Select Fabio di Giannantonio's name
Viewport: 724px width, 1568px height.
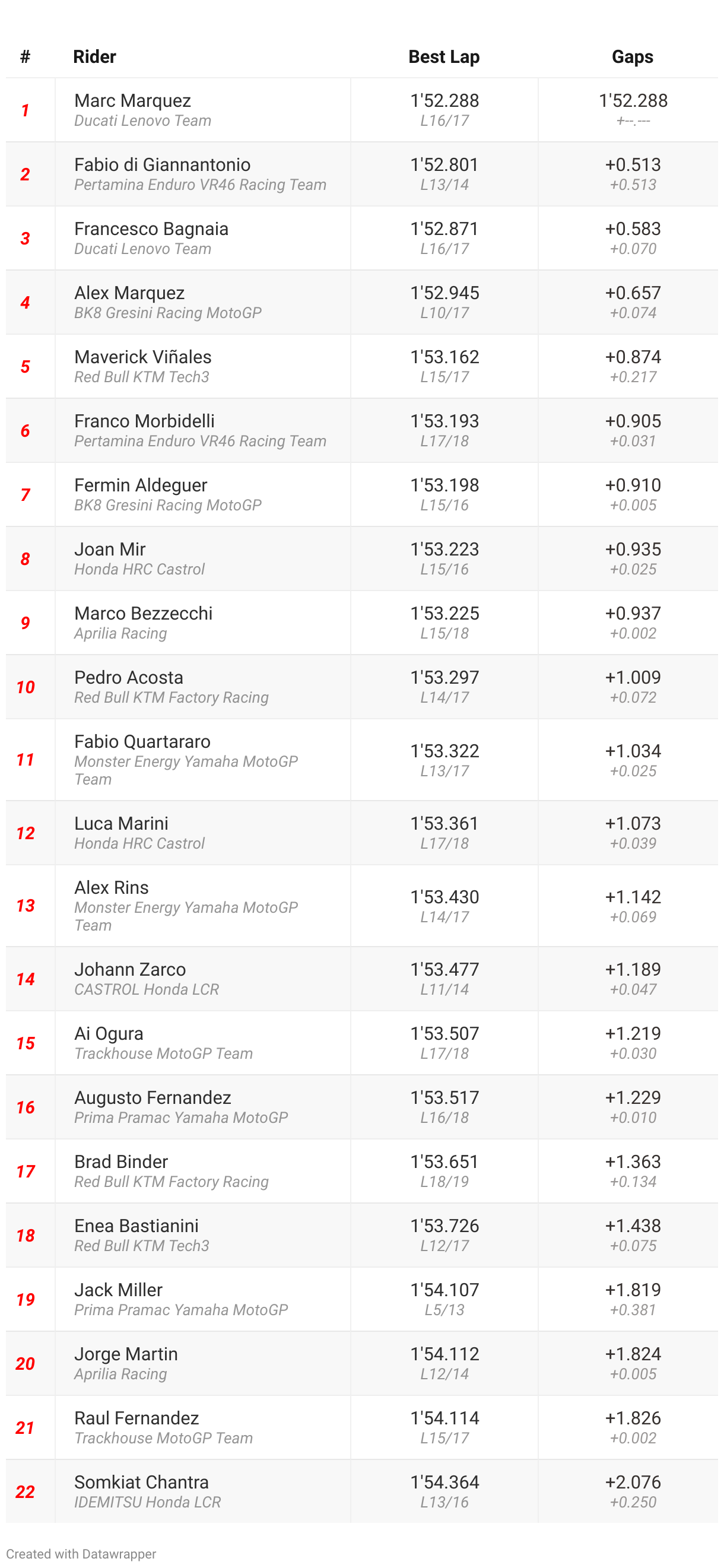click(x=163, y=164)
